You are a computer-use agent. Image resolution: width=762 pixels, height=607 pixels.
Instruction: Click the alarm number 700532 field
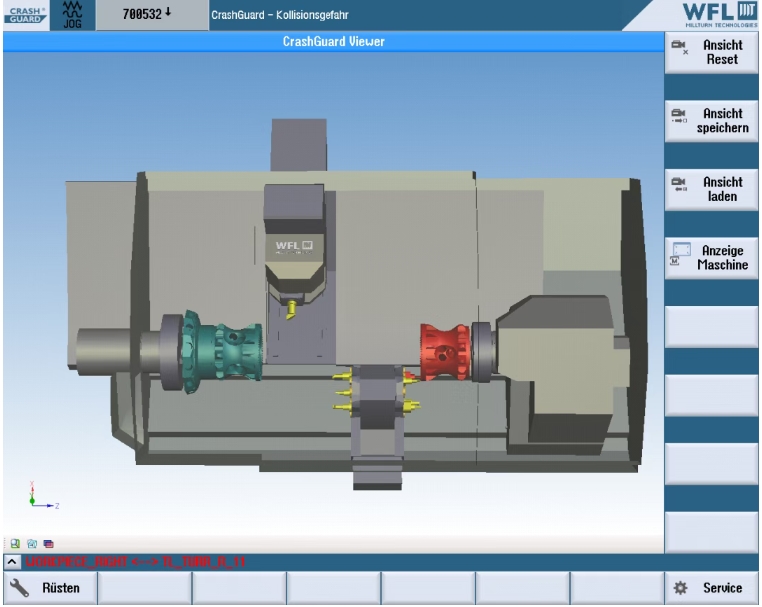click(152, 15)
